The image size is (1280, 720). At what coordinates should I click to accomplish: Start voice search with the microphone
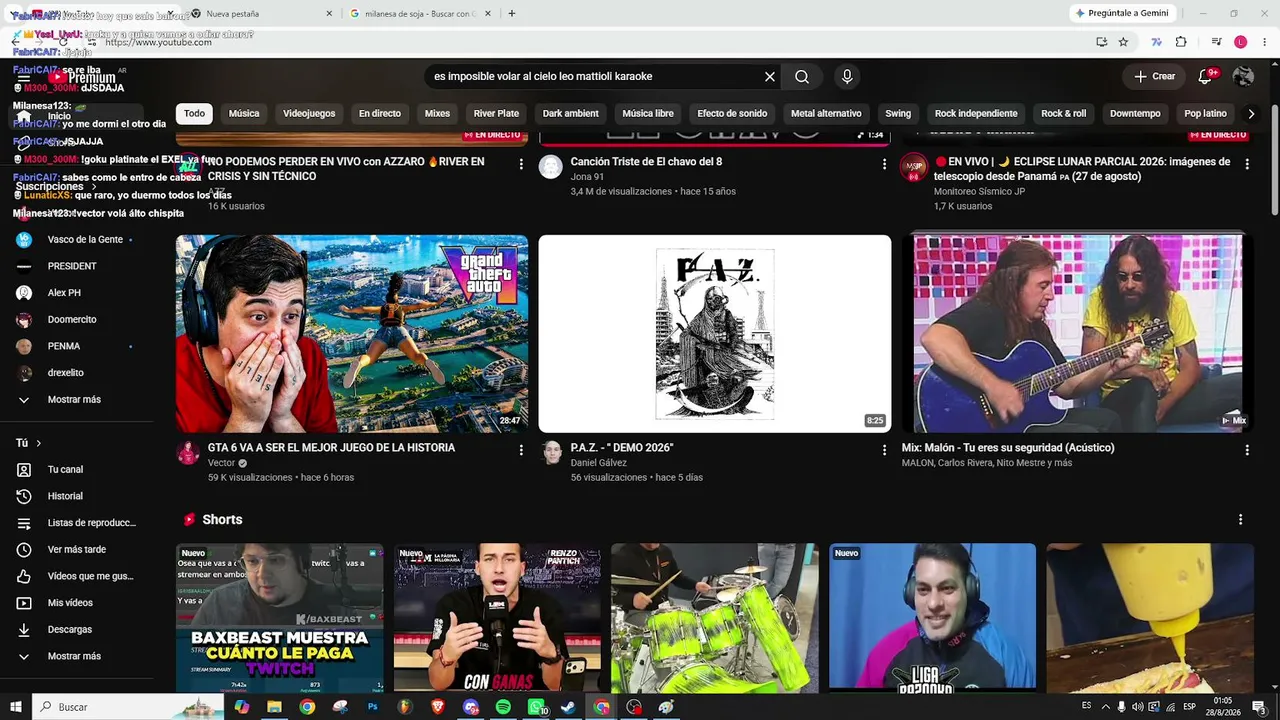[847, 77]
